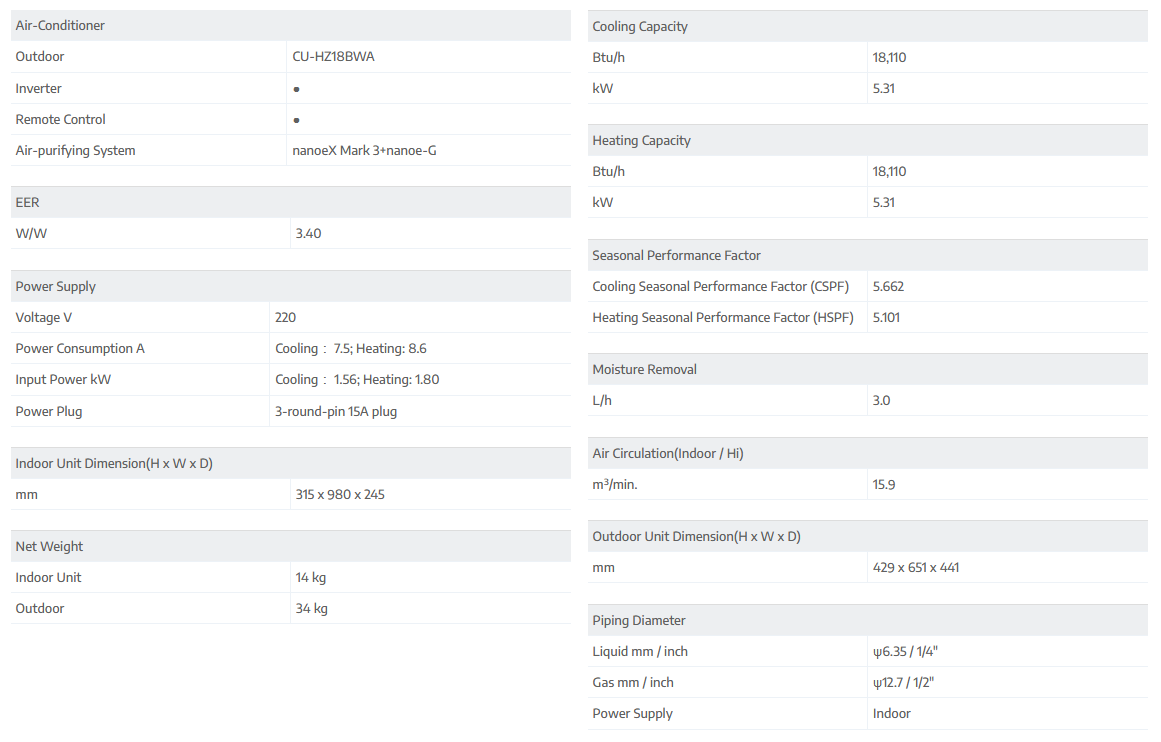Click the Moisture Removal value 3.0

(x=881, y=401)
